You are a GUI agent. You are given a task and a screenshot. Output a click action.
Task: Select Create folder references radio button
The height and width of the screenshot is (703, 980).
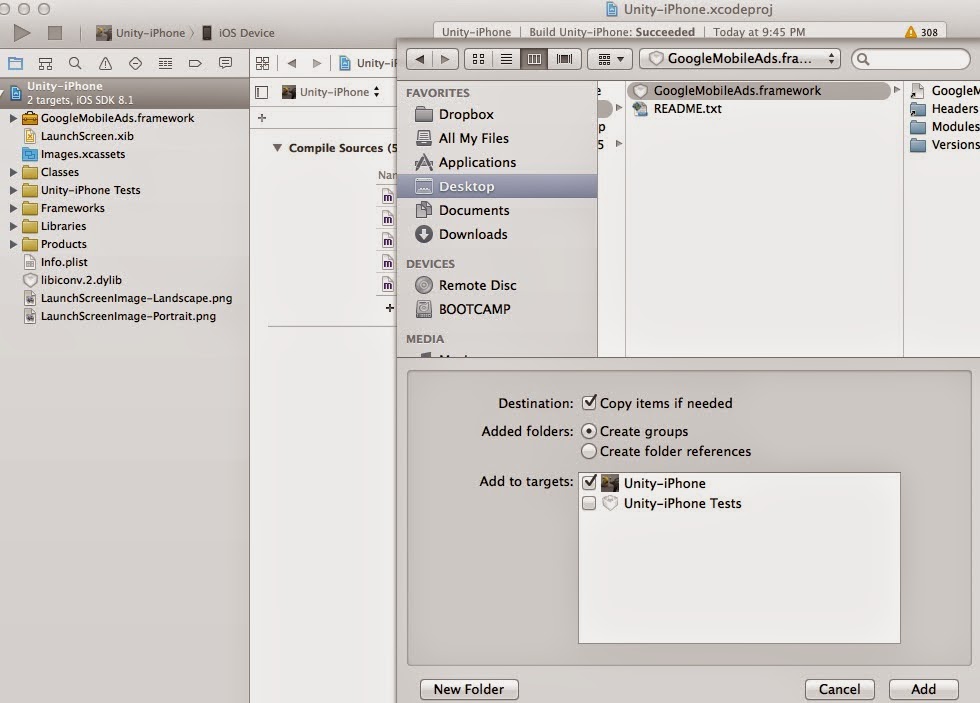pos(588,451)
